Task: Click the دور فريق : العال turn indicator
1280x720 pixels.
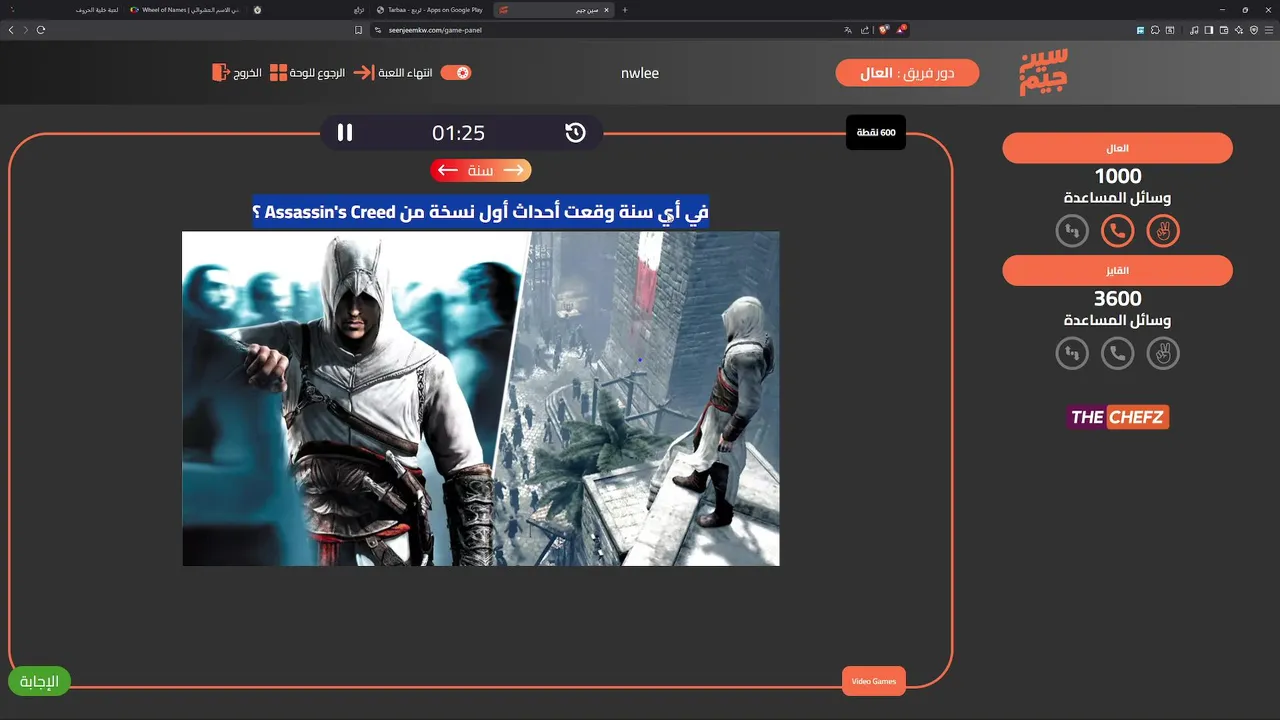Action: tap(907, 73)
